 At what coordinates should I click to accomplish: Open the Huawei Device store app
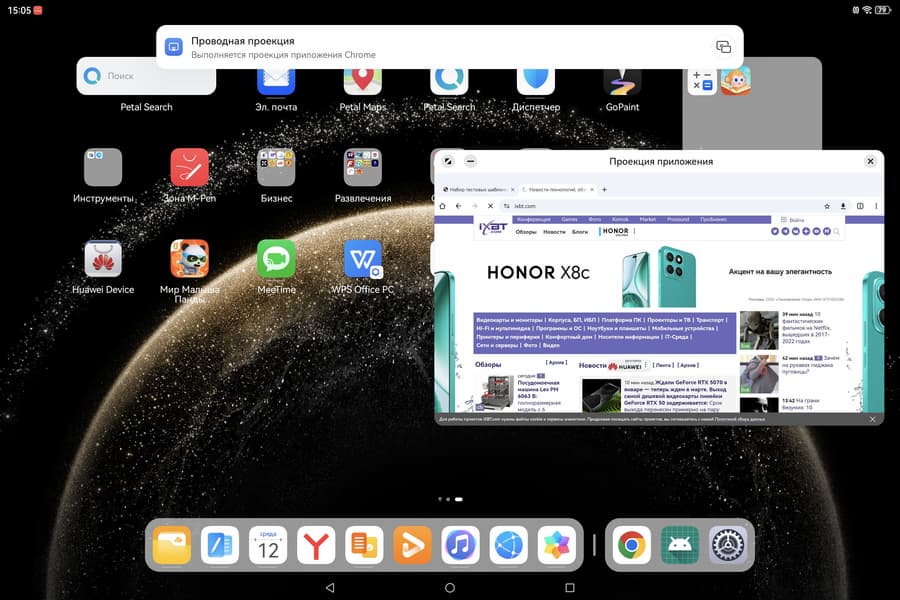(103, 259)
